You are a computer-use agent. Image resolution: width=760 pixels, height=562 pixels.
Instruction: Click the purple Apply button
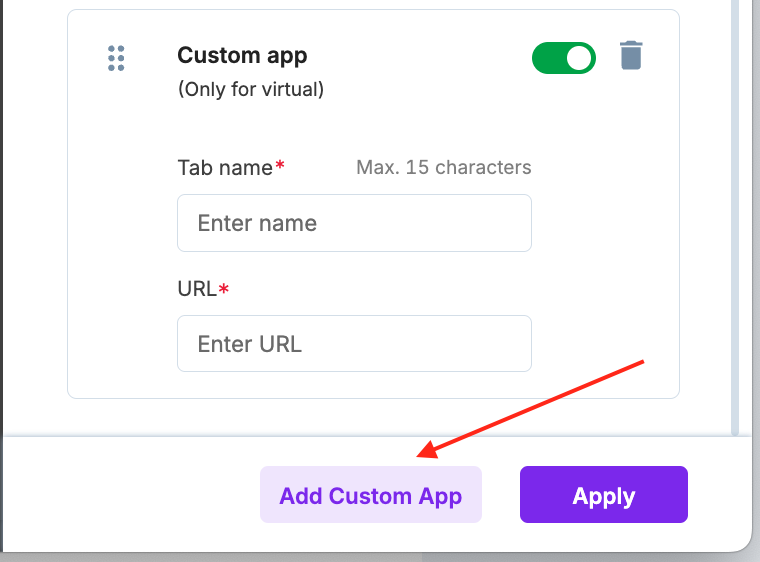pyautogui.click(x=603, y=495)
